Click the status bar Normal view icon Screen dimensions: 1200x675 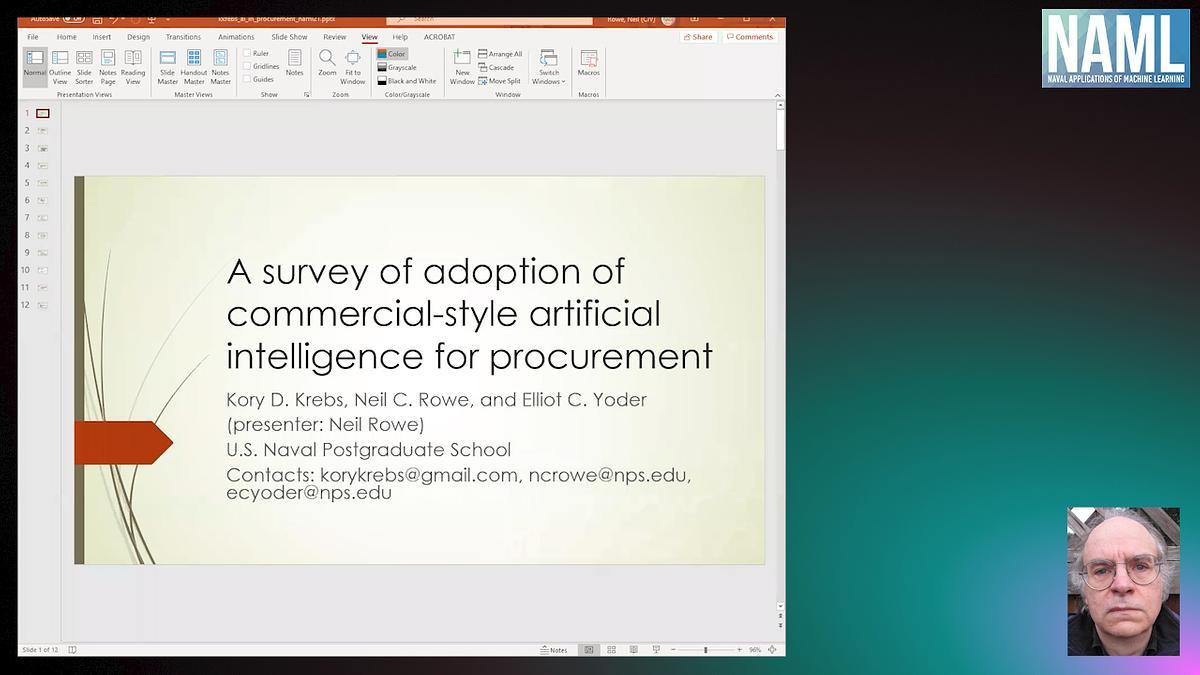(589, 650)
